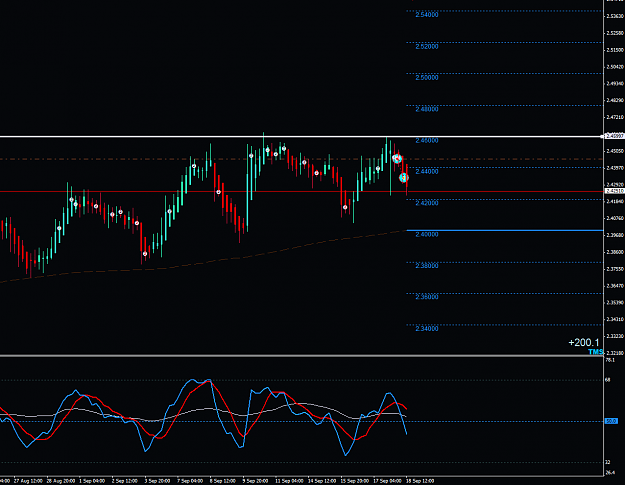Viewport: 625px width, 485px height.
Task: Click the 2.42000 price level label
Action: pyautogui.click(x=426, y=203)
